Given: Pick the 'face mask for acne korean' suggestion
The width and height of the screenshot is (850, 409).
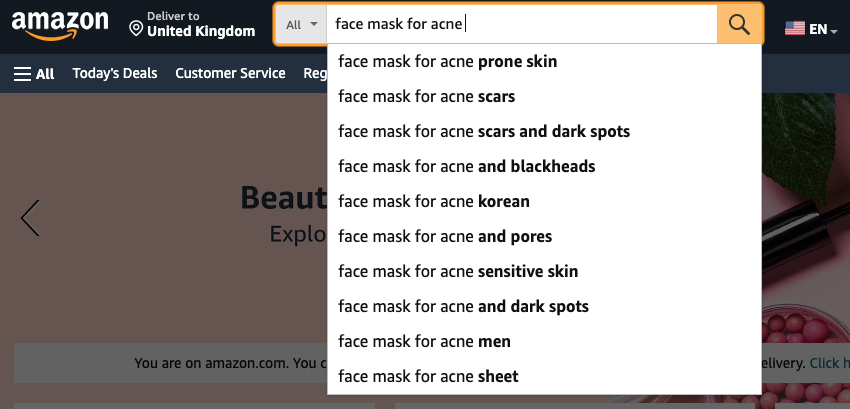Looking at the screenshot, I should pyautogui.click(x=544, y=201).
